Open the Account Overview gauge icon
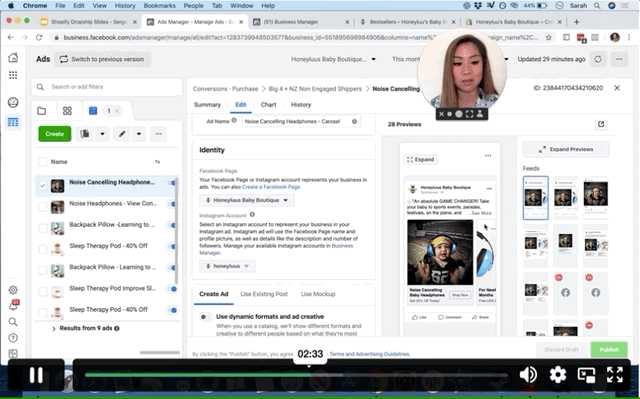The height and width of the screenshot is (399, 640). tap(13, 102)
